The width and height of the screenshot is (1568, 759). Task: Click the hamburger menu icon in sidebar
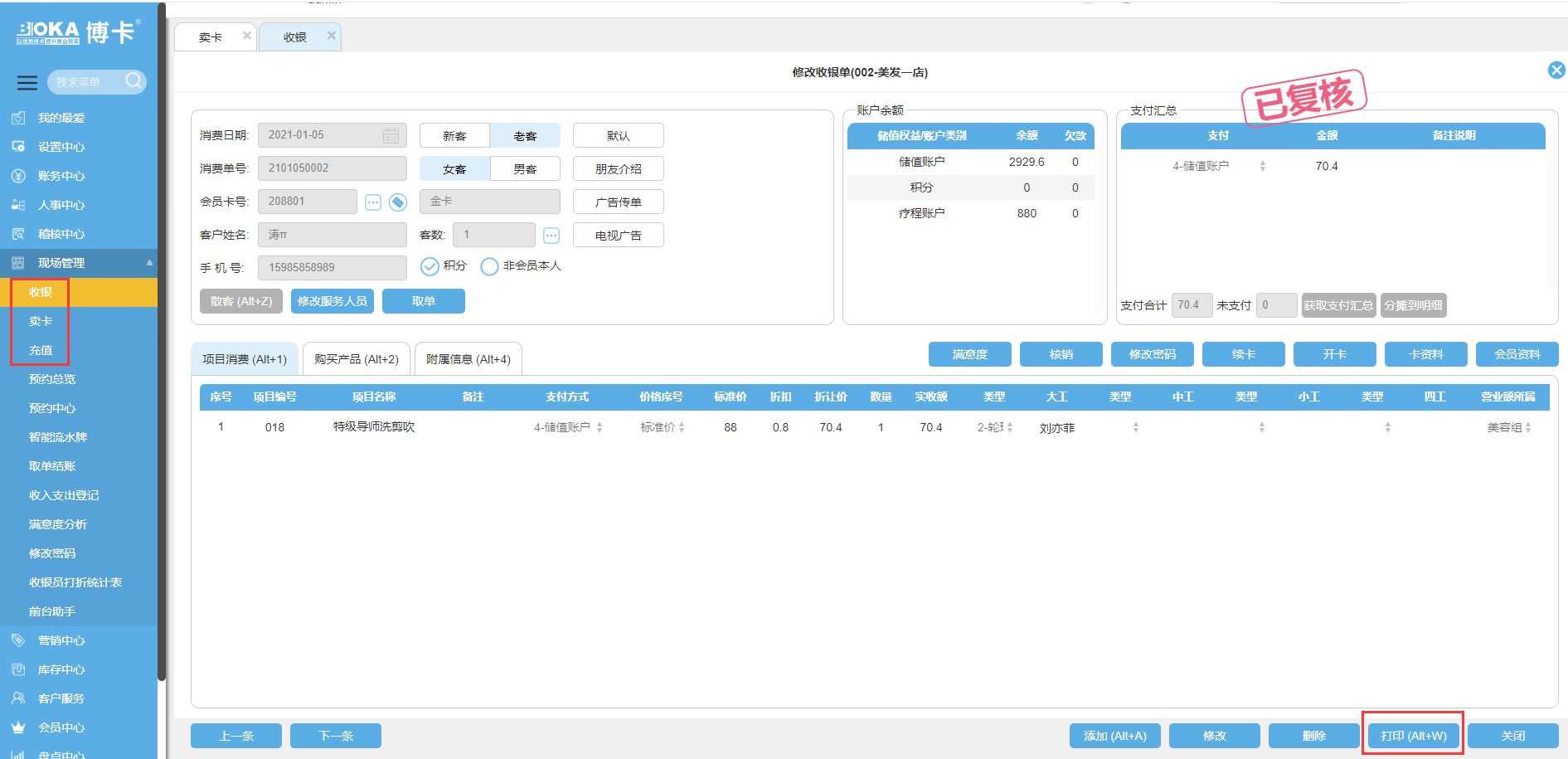pyautogui.click(x=27, y=82)
